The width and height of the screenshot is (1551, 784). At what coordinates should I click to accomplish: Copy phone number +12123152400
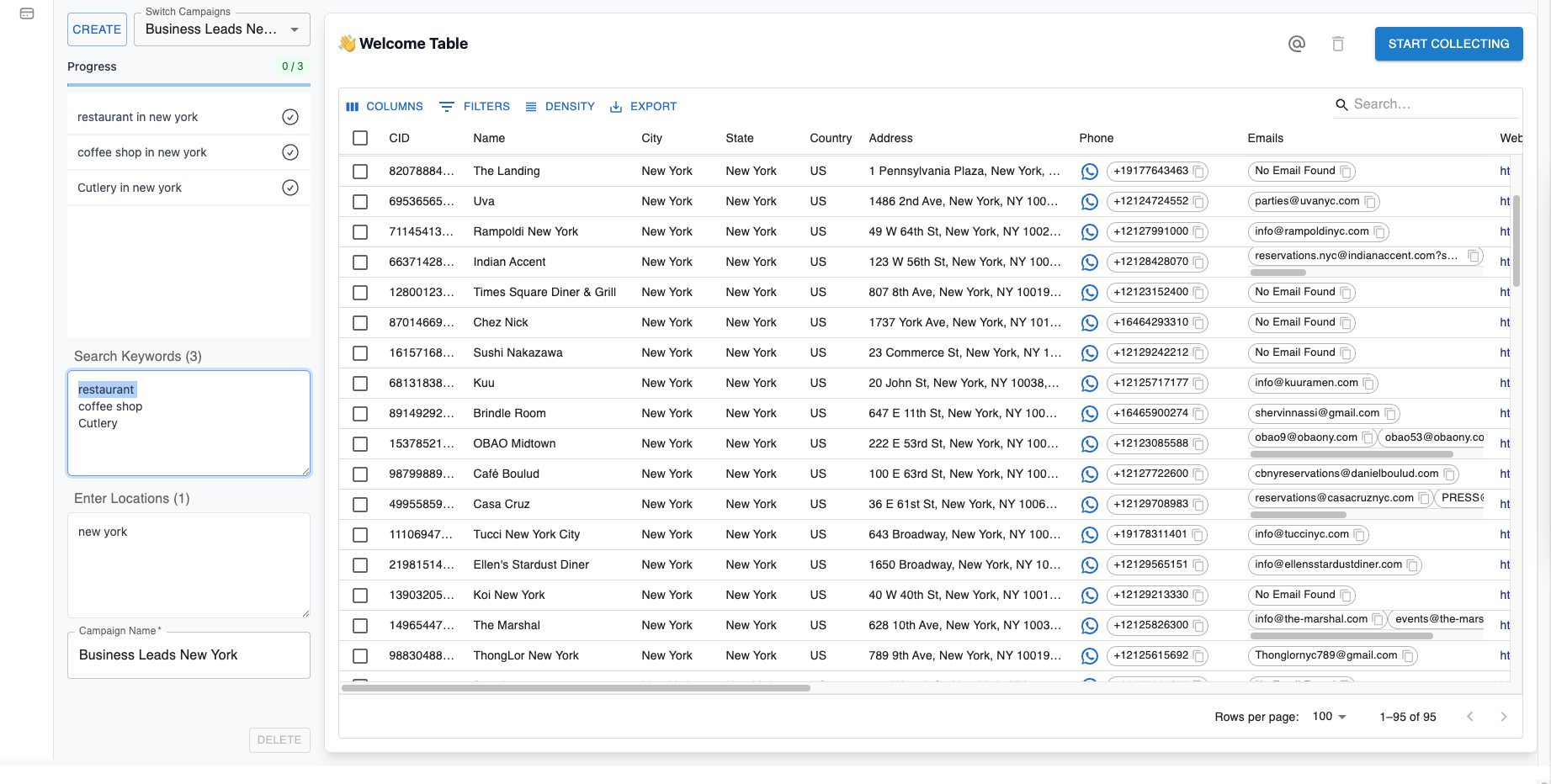pos(1199,293)
